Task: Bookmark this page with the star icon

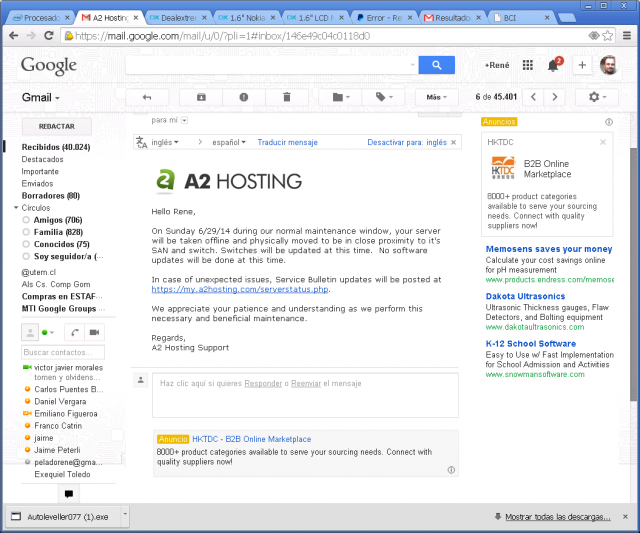Action: point(608,36)
